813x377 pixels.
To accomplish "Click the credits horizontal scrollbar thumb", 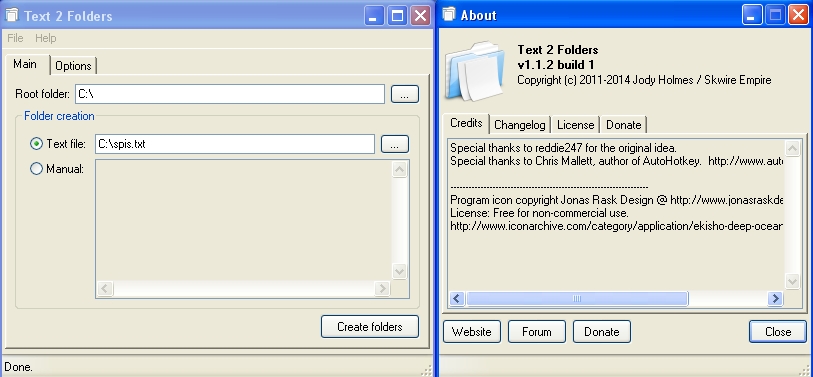I will click(x=577, y=299).
